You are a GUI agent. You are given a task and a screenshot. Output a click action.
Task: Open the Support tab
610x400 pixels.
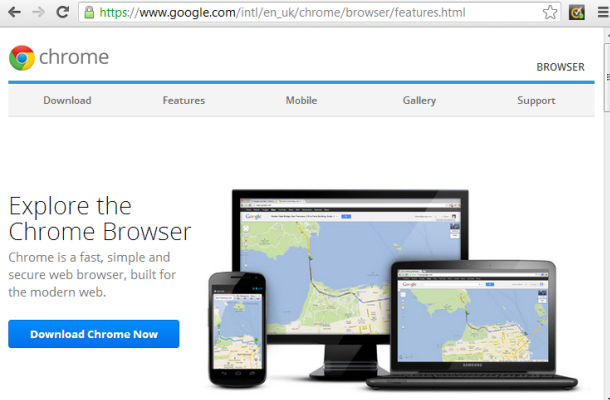[536, 100]
